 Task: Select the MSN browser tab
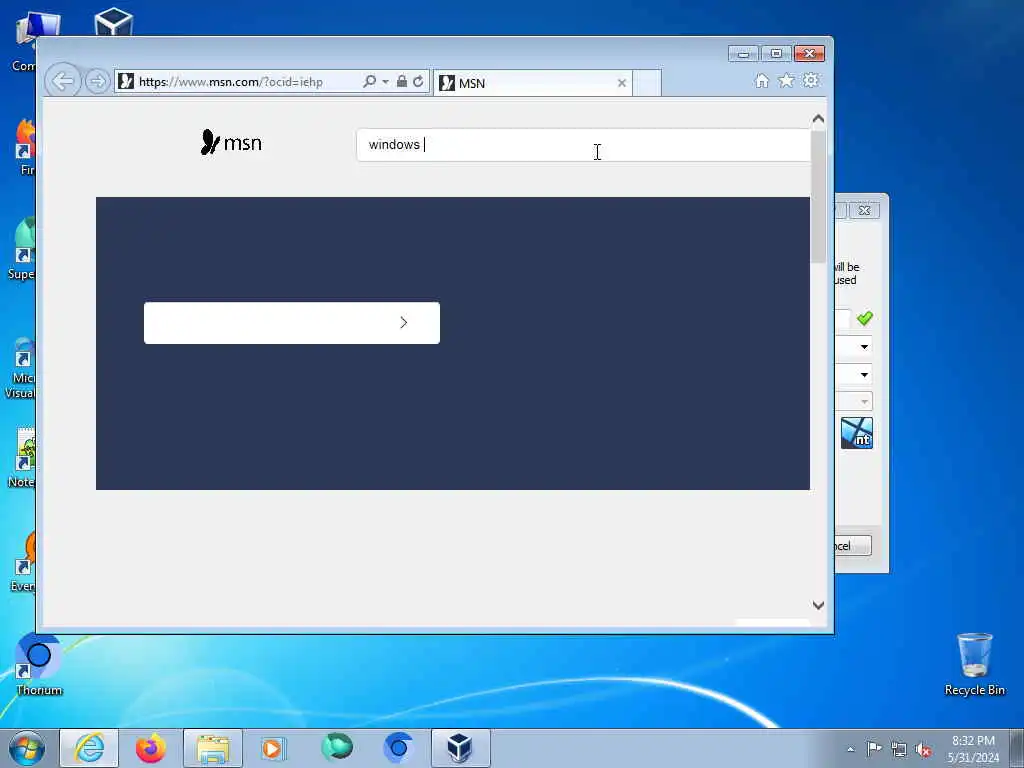click(533, 83)
